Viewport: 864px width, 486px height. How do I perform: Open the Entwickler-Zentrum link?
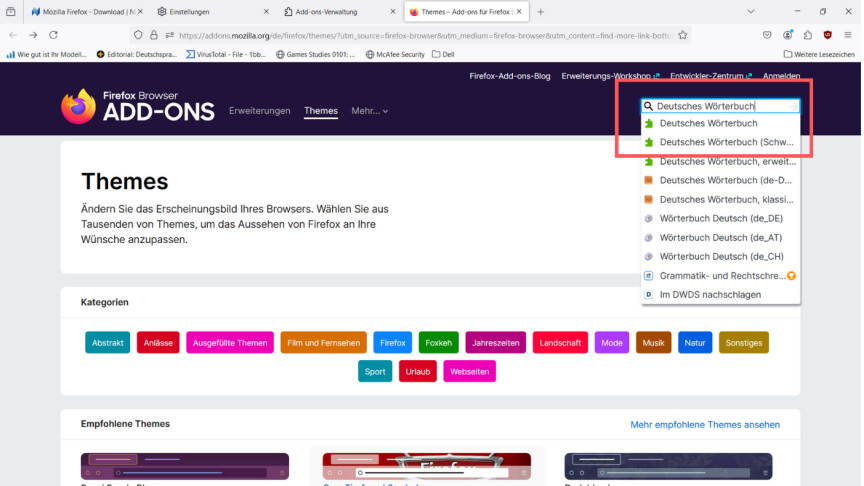tap(711, 76)
